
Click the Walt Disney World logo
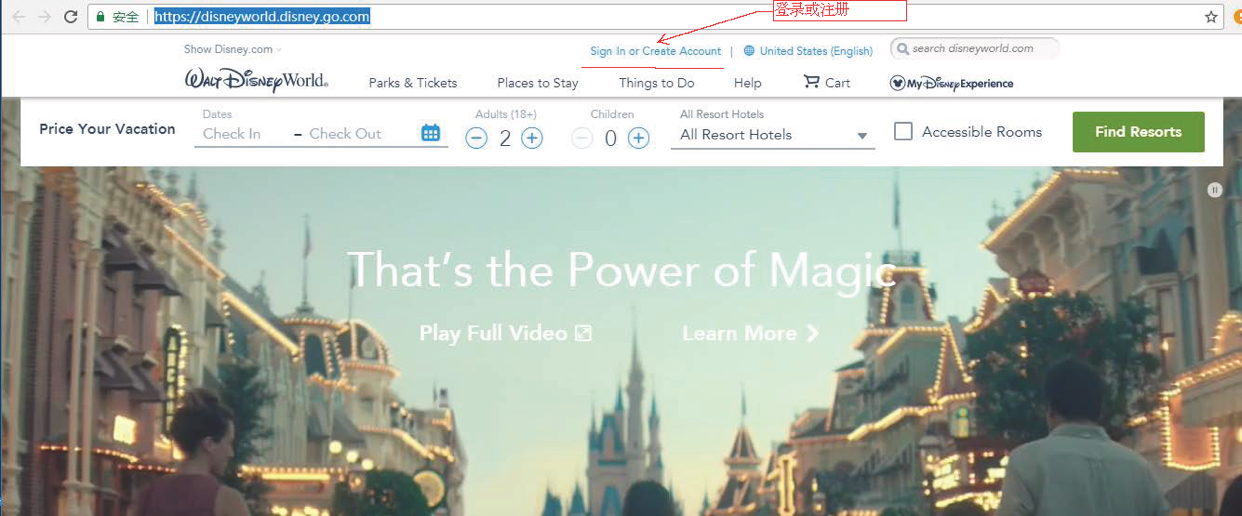click(256, 81)
